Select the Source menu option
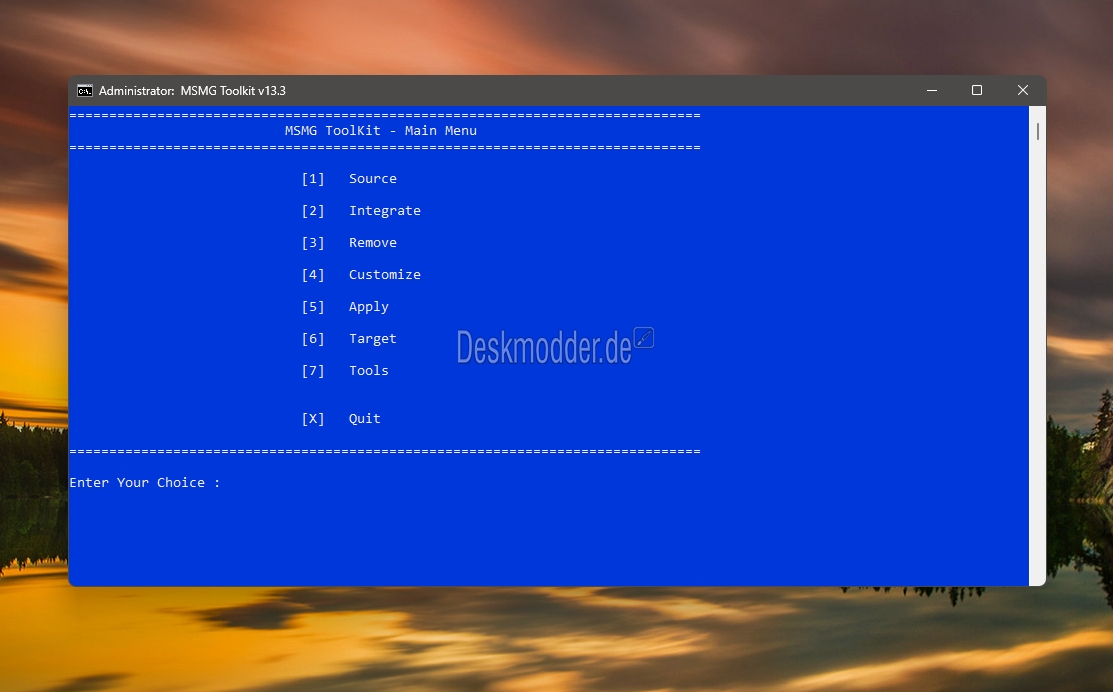 [x=373, y=179]
